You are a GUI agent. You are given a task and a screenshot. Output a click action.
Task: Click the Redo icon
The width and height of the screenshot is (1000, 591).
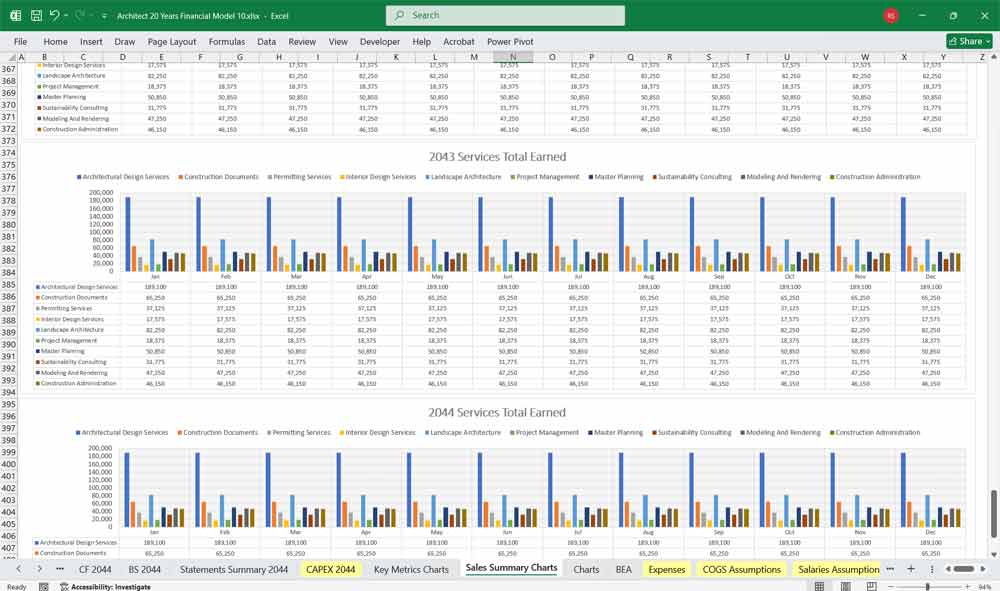[78, 15]
